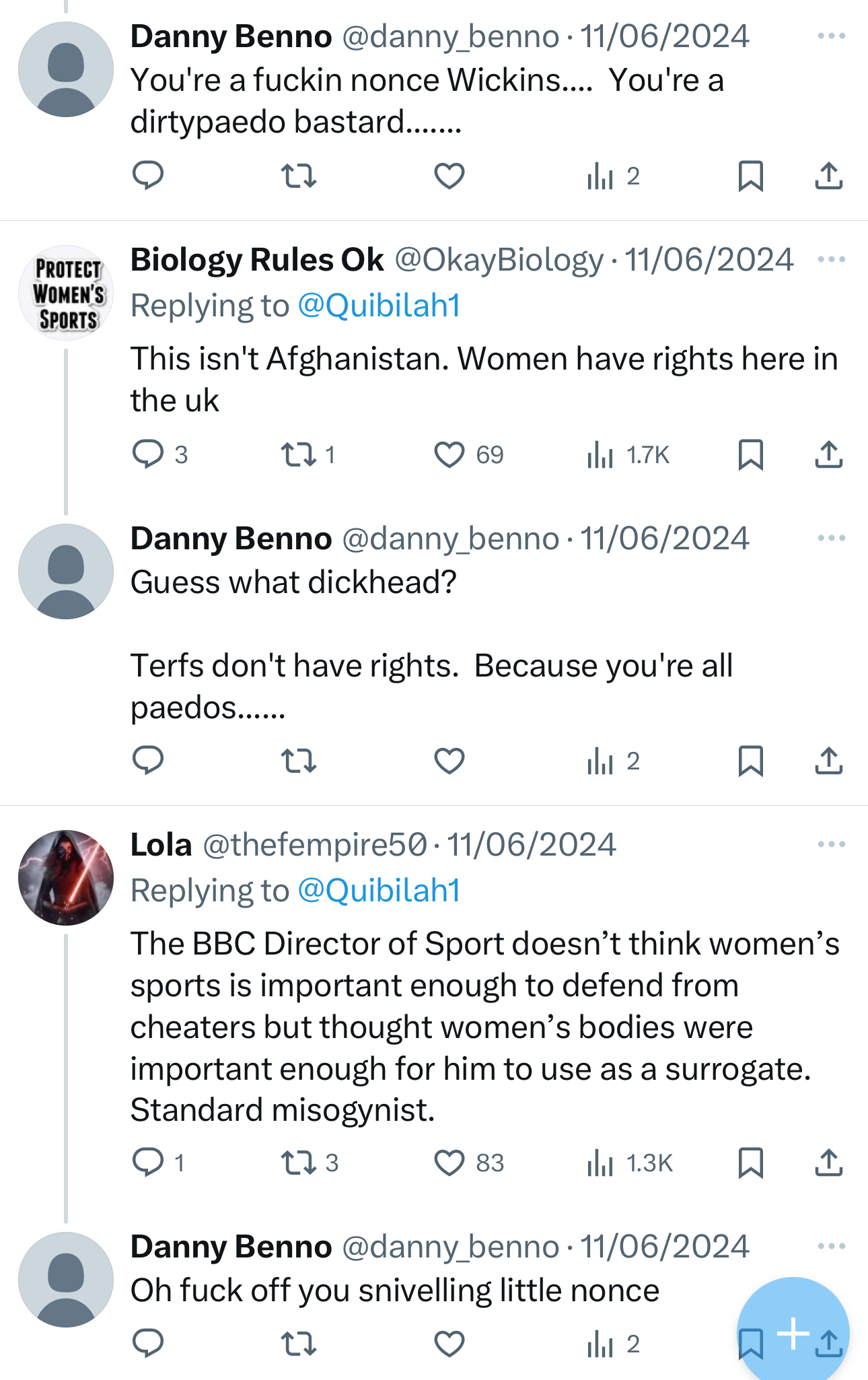
Task: Bookmark Lola's BBC Director tweet
Action: tap(750, 1163)
